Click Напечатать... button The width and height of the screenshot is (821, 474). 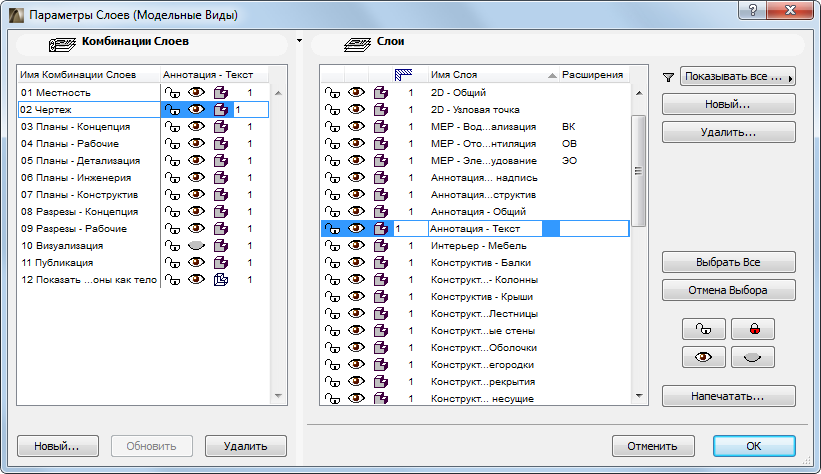click(728, 396)
